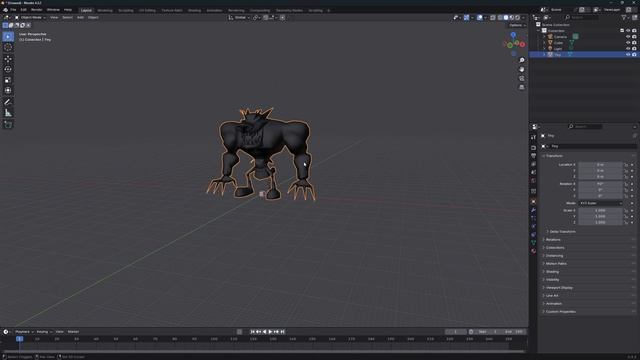This screenshot has width=640, height=360.
Task: Click the viewport zoom magnifier icon
Action: [x=522, y=60]
